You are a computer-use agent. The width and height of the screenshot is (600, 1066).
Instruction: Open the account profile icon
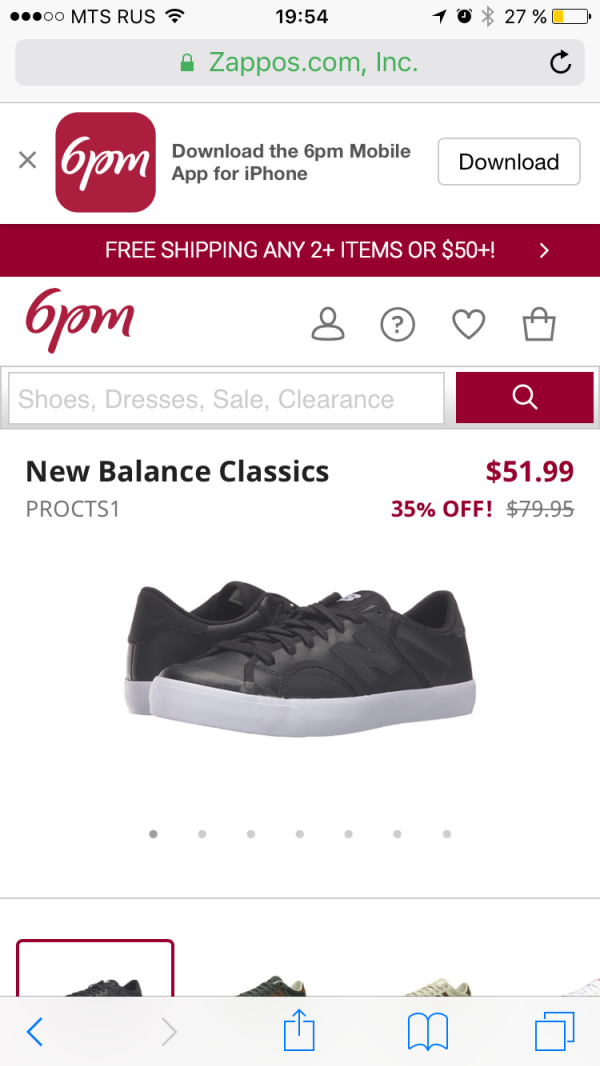click(328, 324)
